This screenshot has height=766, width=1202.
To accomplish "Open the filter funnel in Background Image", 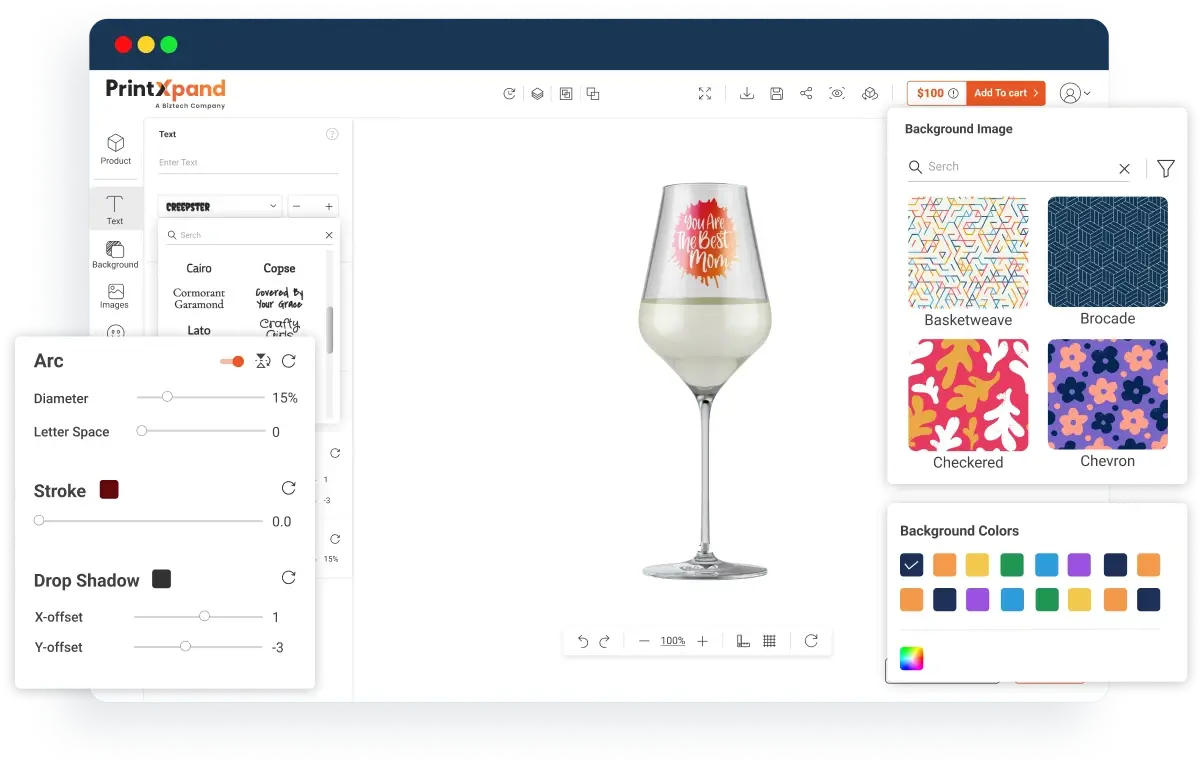I will pos(1165,169).
